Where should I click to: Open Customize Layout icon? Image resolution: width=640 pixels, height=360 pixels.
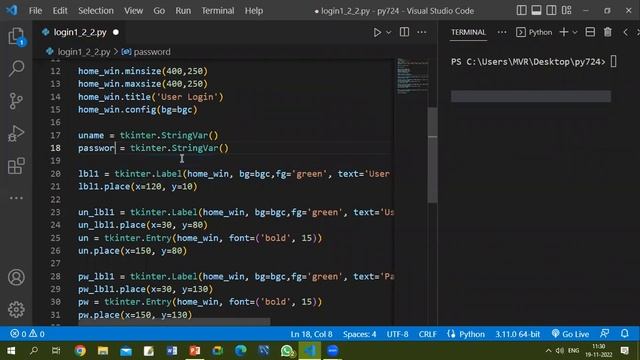[567, 10]
